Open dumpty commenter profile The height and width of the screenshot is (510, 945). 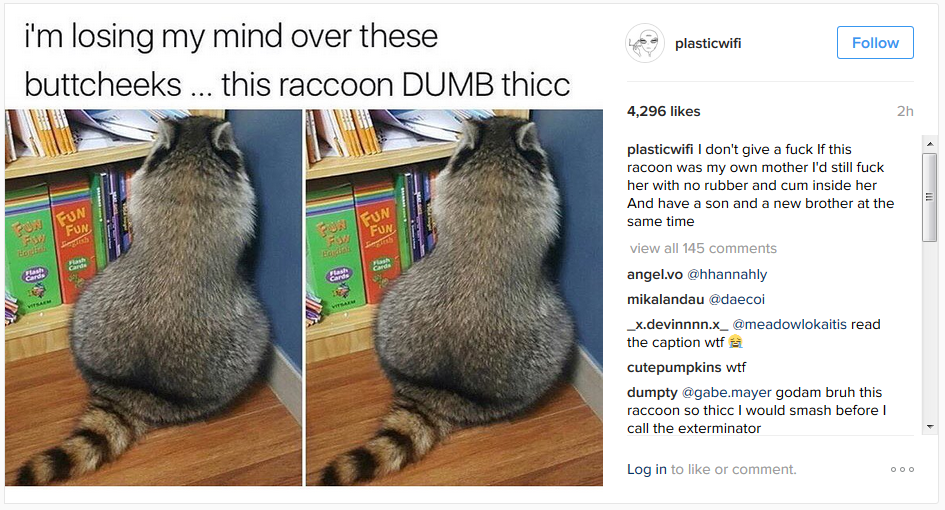click(652, 392)
